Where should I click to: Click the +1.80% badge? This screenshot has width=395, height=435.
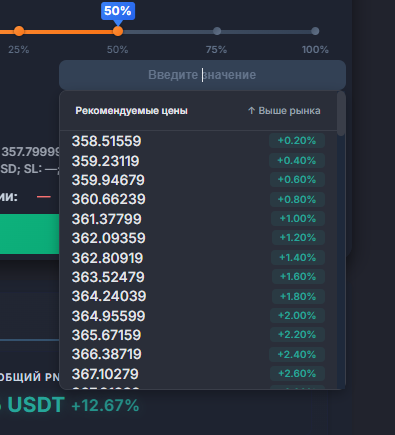pos(298,296)
